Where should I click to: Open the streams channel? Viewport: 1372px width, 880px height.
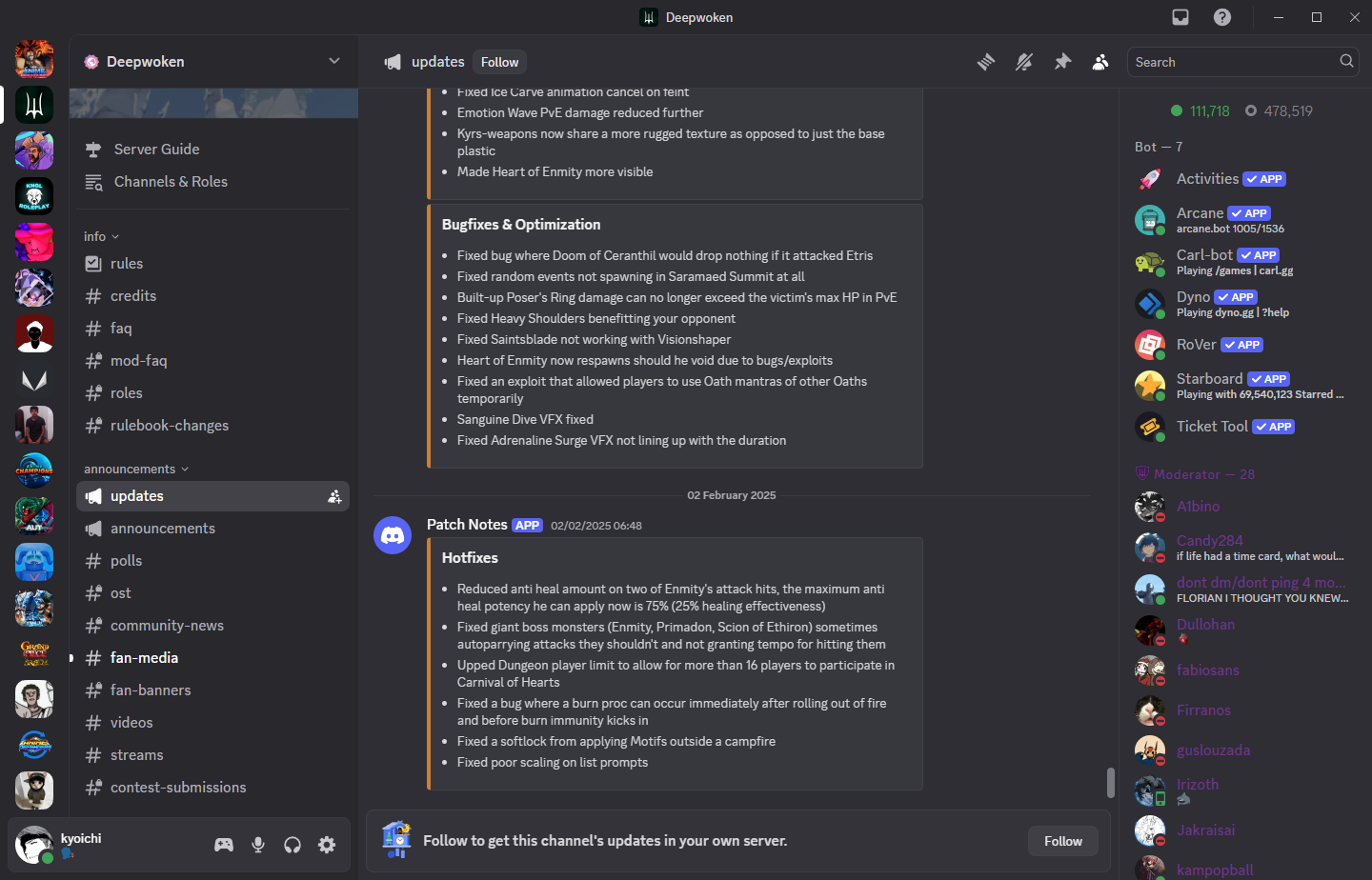click(213, 755)
